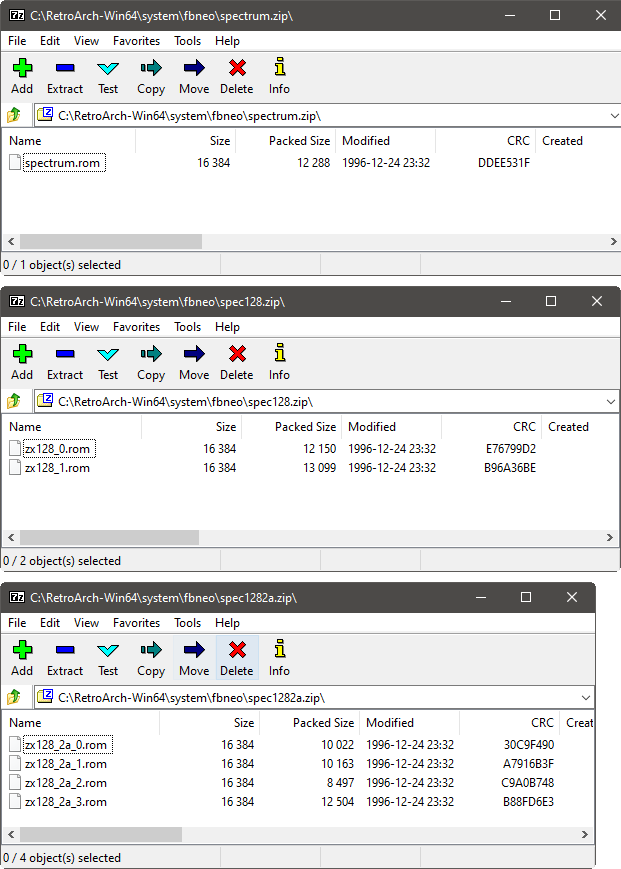
Task: Expand address dropdown in spec128.zip window
Action: [610, 402]
